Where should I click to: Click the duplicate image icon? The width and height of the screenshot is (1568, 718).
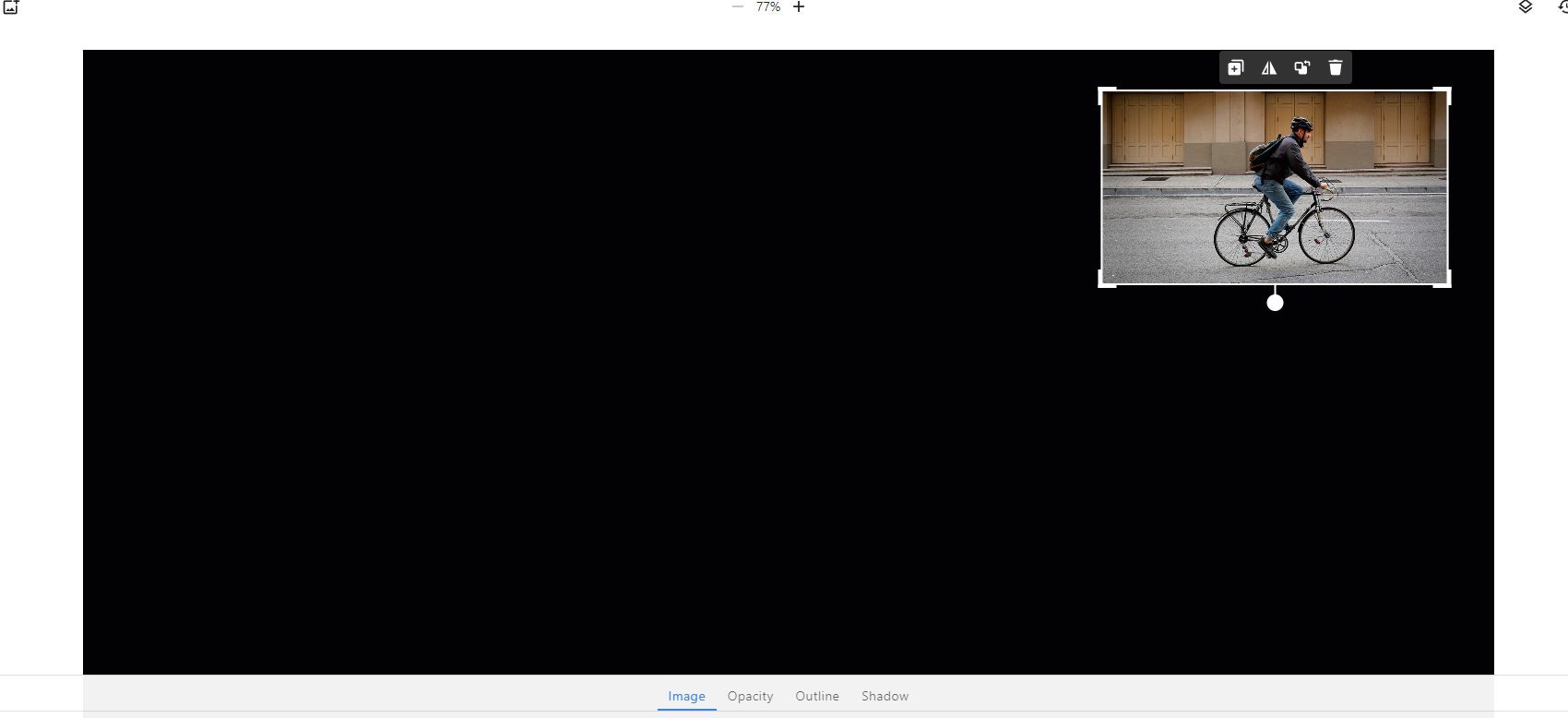pyautogui.click(x=1236, y=67)
